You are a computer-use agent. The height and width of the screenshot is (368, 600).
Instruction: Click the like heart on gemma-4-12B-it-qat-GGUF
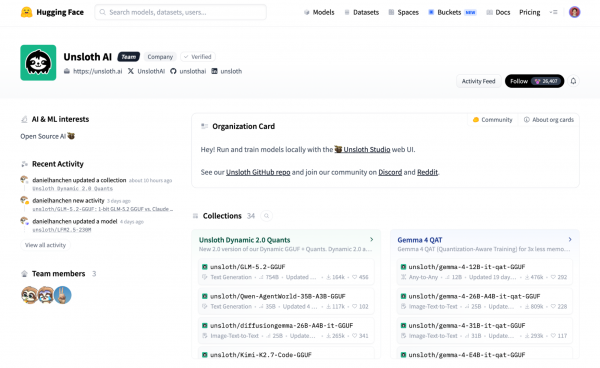pyautogui.click(x=553, y=277)
